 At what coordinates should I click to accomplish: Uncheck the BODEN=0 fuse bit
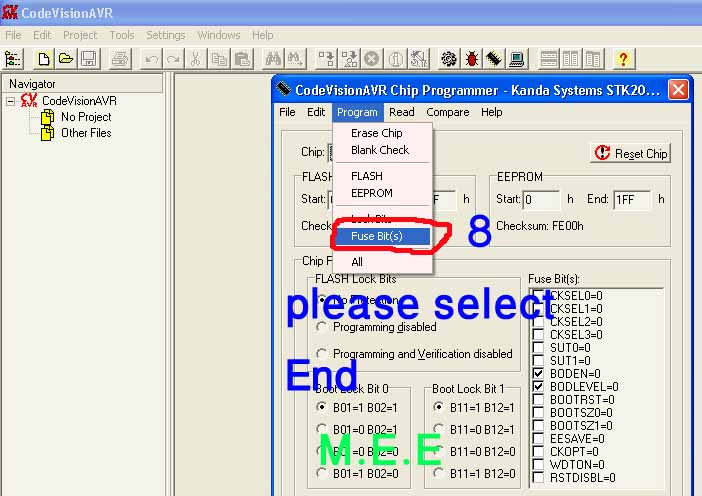tap(538, 373)
